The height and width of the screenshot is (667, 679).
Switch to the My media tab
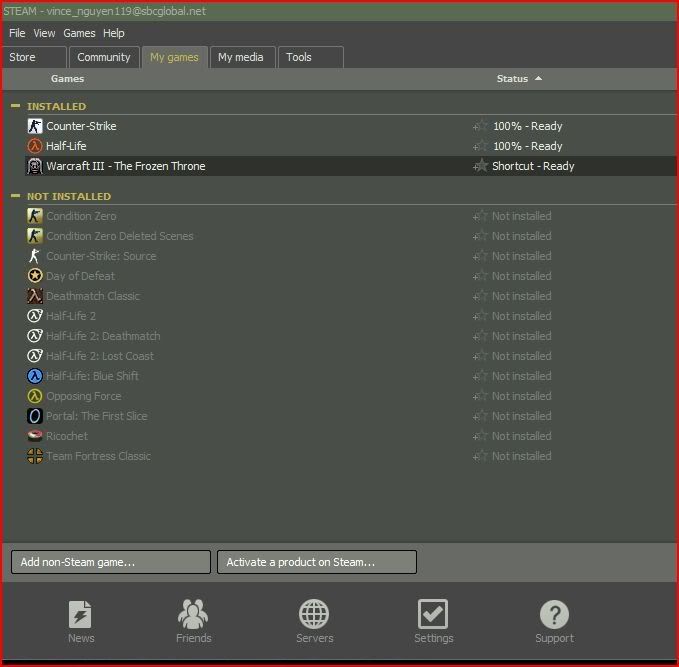[242, 57]
